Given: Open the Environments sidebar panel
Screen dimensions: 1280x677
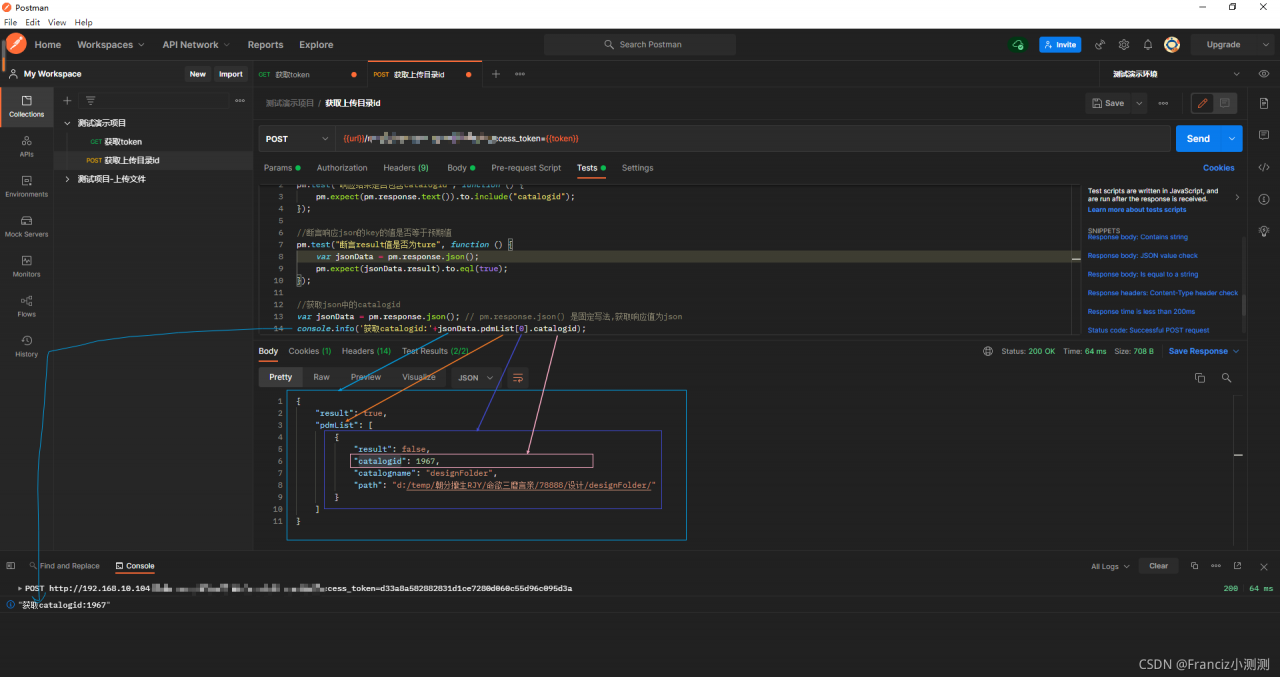Looking at the screenshot, I should click(27, 186).
